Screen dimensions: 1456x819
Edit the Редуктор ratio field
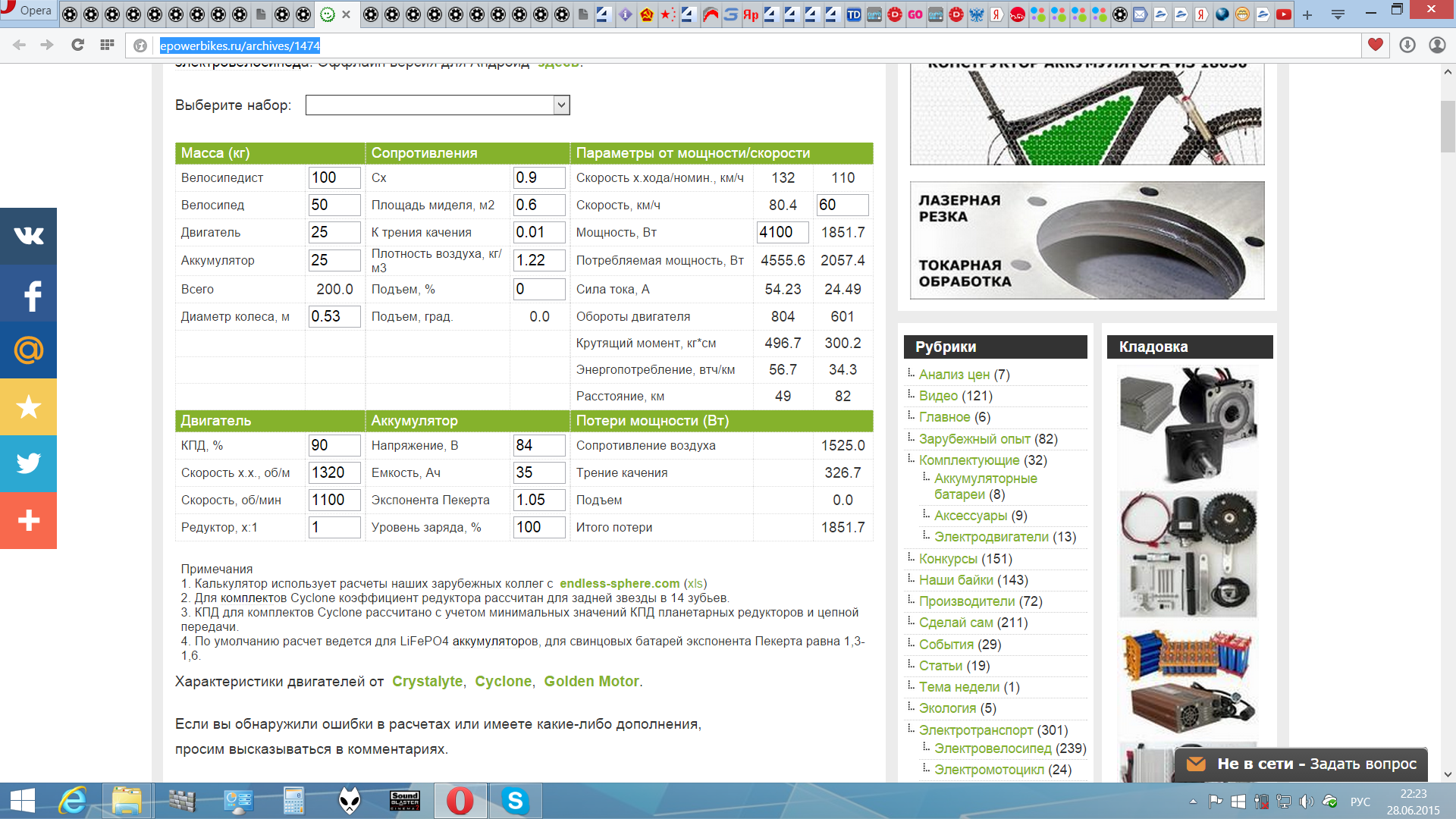point(334,527)
